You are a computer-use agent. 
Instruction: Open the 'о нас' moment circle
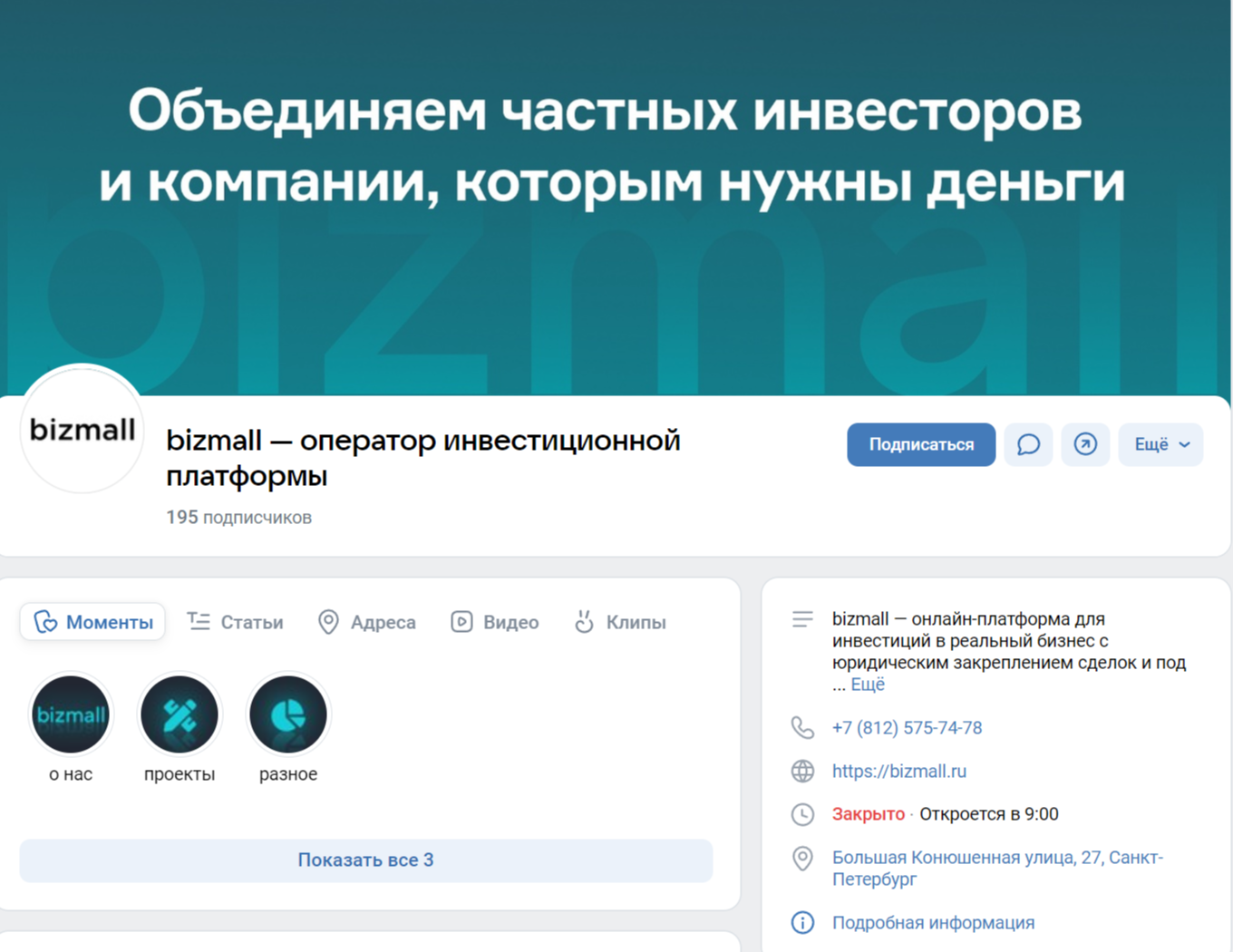coord(71,714)
